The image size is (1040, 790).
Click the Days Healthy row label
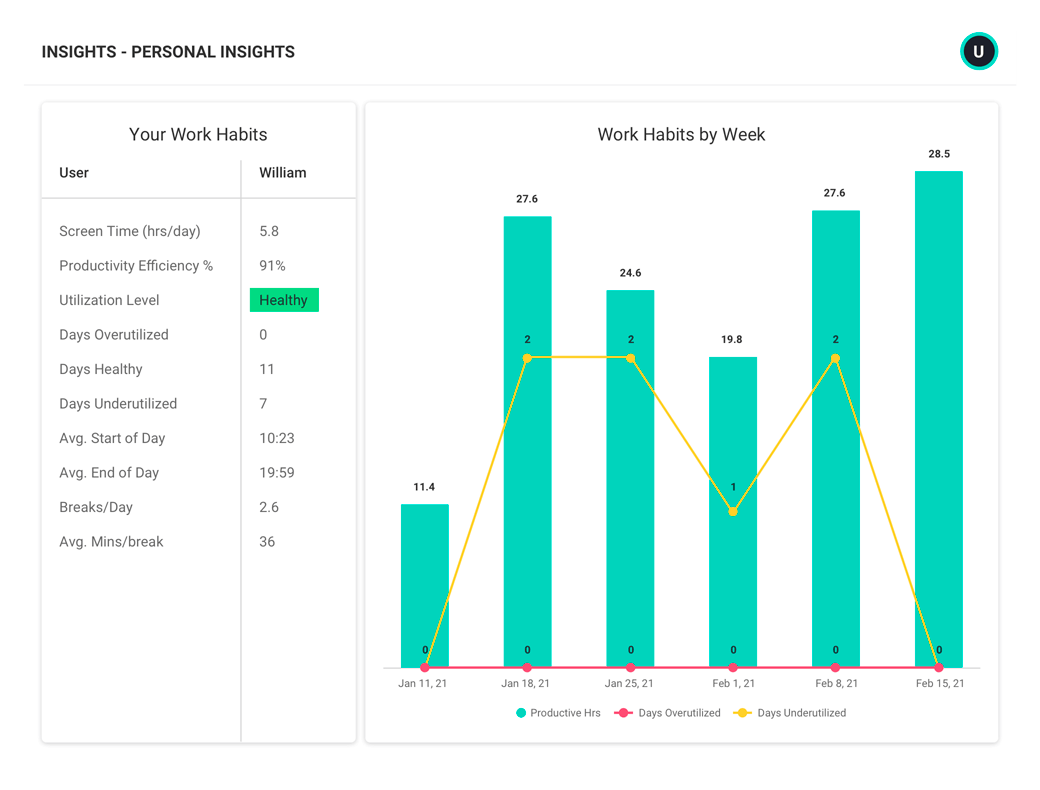click(101, 369)
